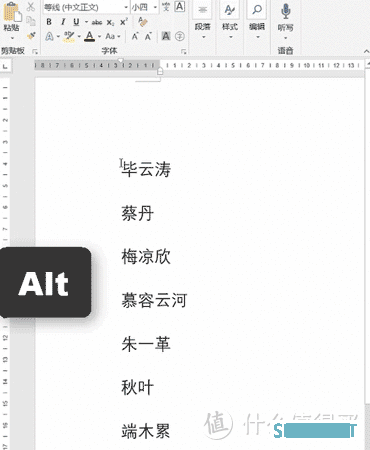The image size is (370, 450).
Task: Open the 编辑 Editing group button
Action: 257,21
